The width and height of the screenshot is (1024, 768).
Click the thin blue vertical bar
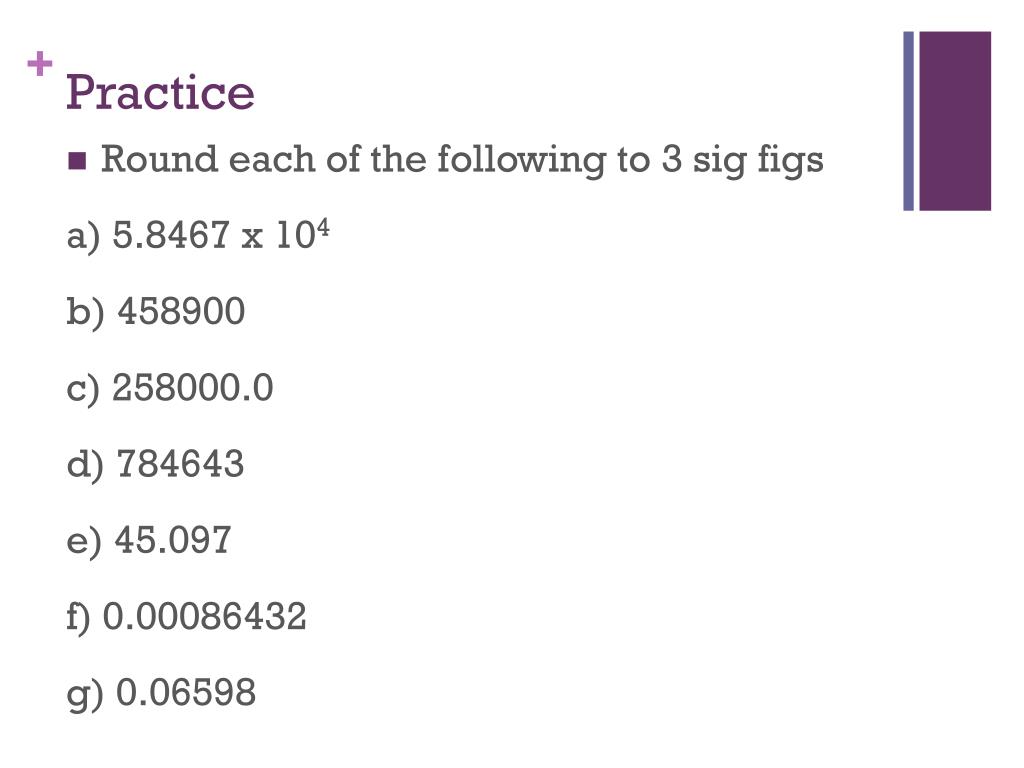(x=908, y=121)
